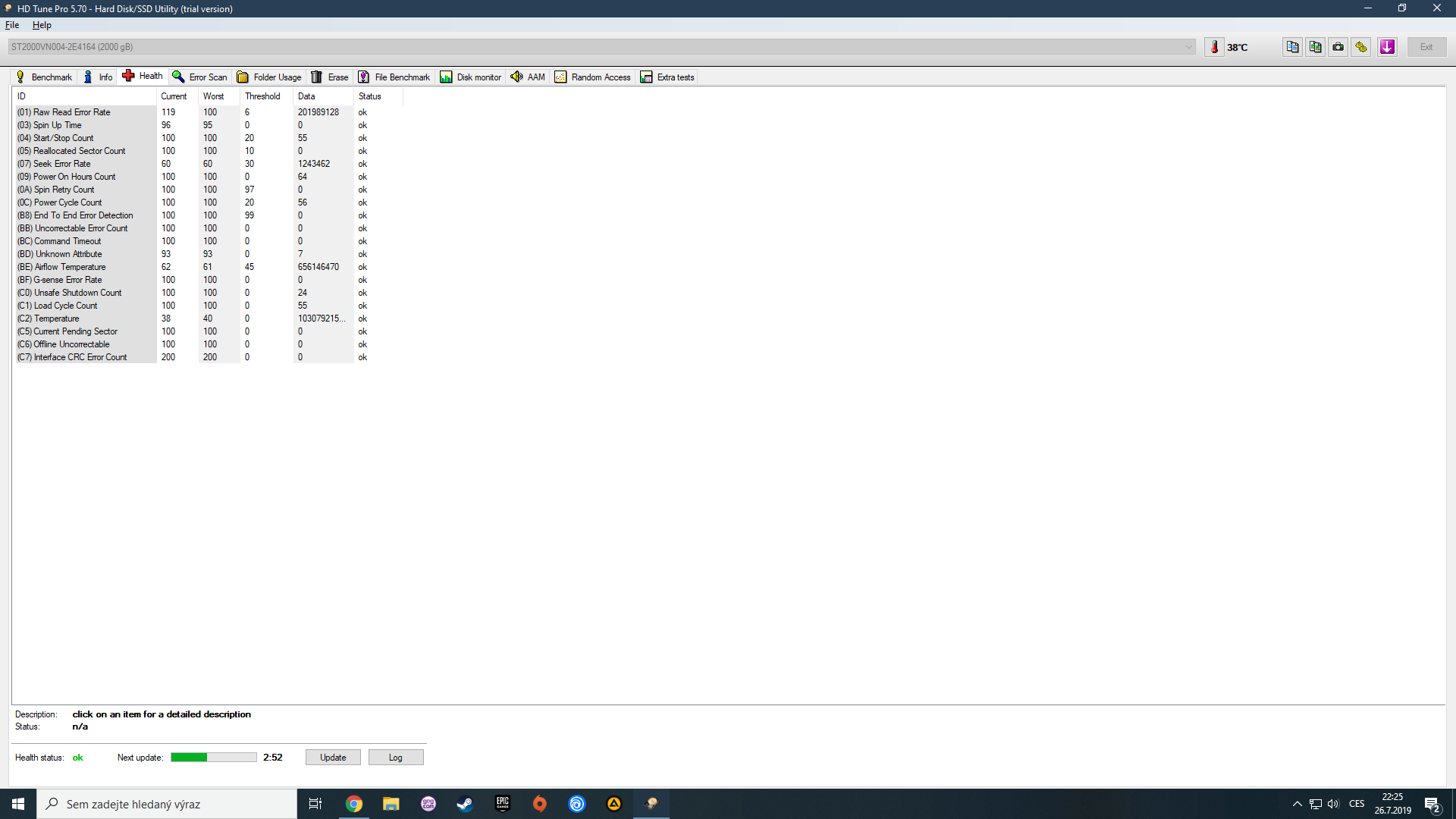The height and width of the screenshot is (819, 1456).
Task: Show hidden system tray icons chevron
Action: 1297,804
